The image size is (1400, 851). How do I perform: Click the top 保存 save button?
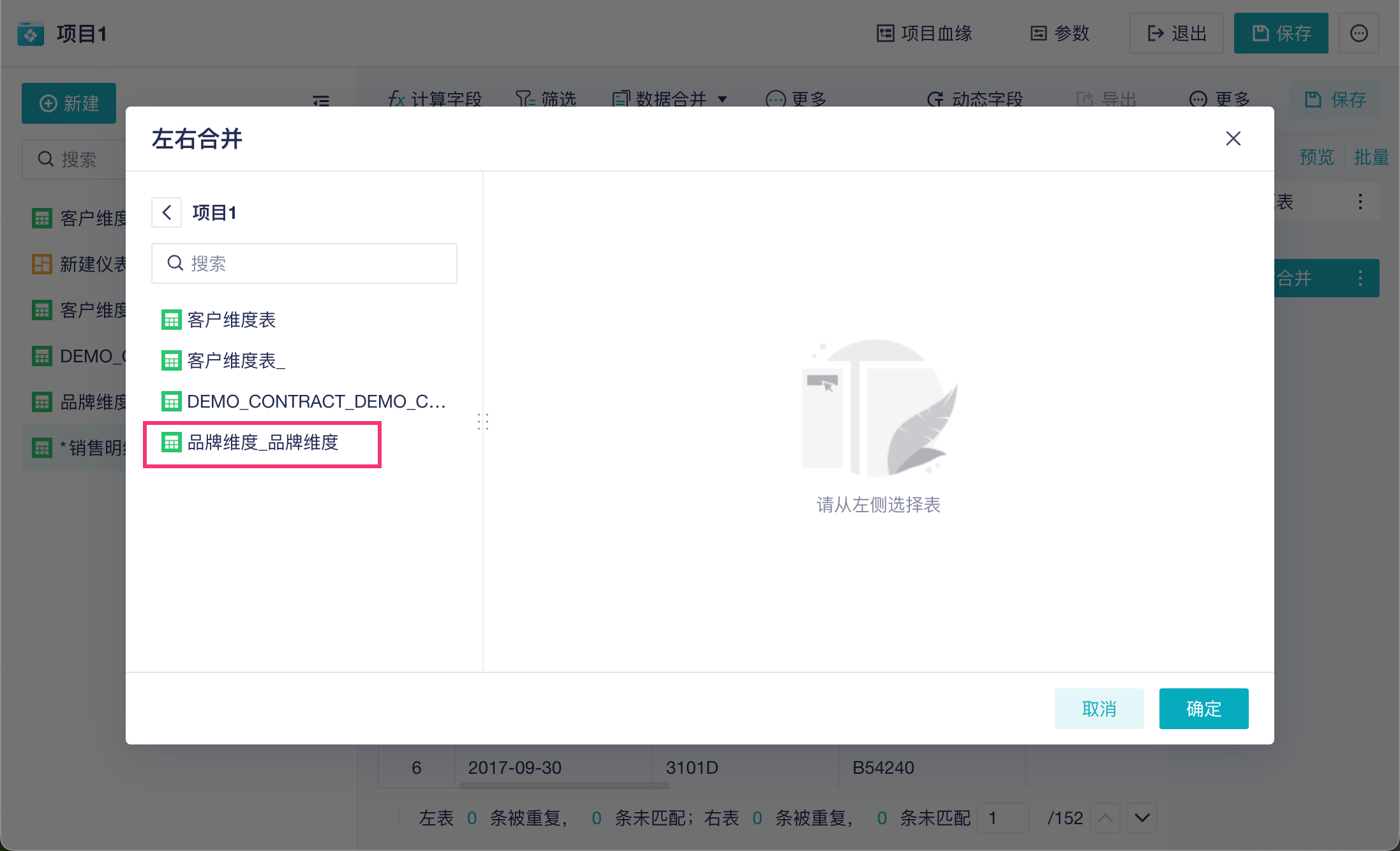coord(1280,33)
